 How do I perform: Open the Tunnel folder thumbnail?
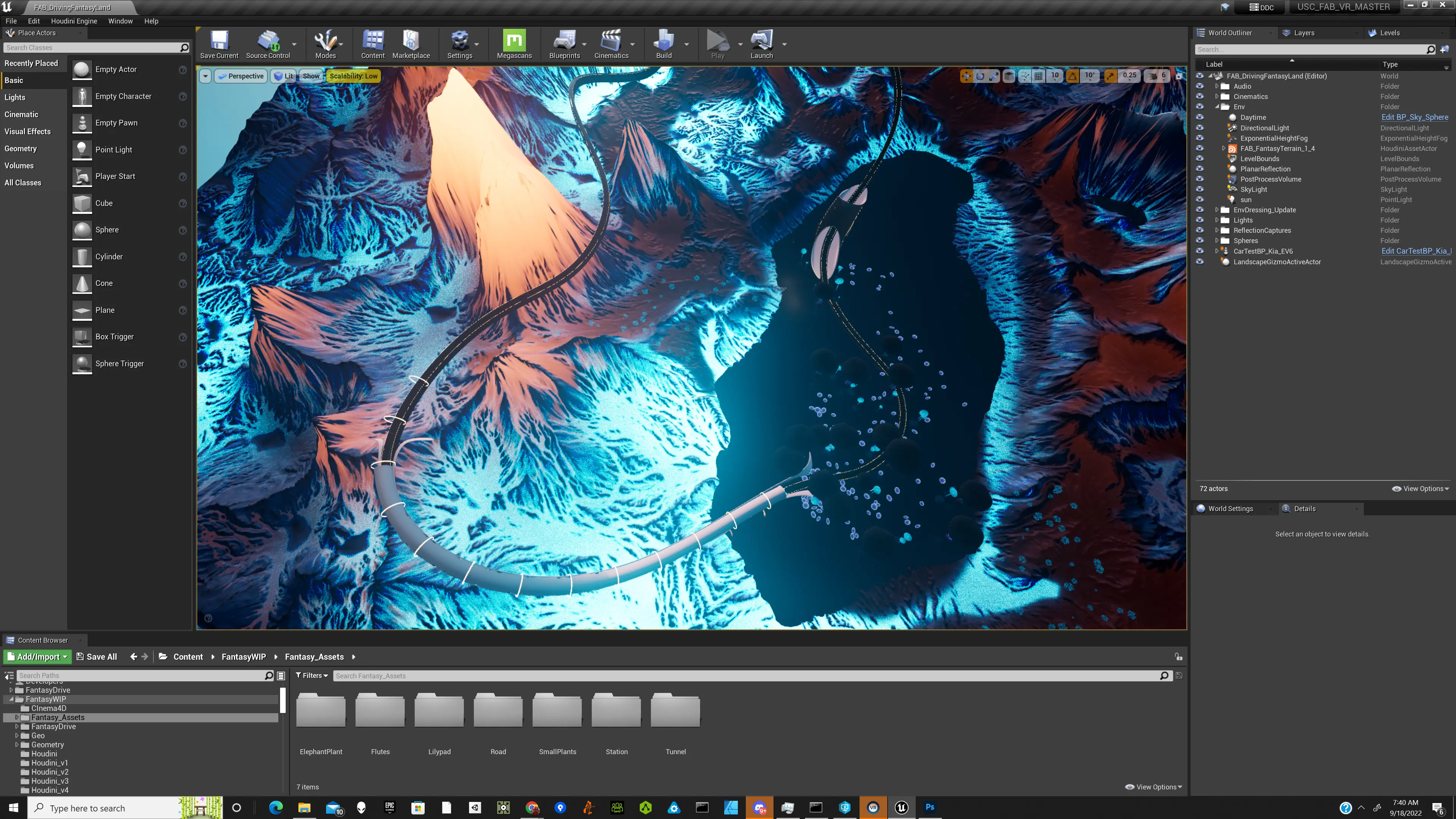(x=675, y=711)
